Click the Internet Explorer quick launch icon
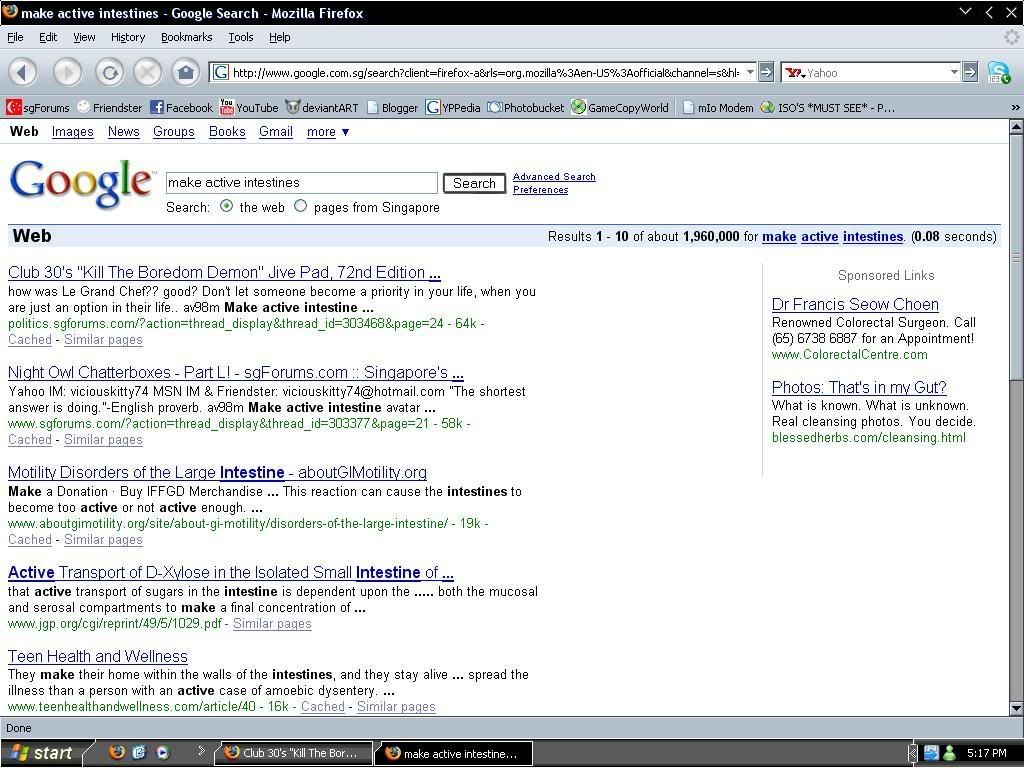Image resolution: width=1024 pixels, height=768 pixels. pos(139,752)
